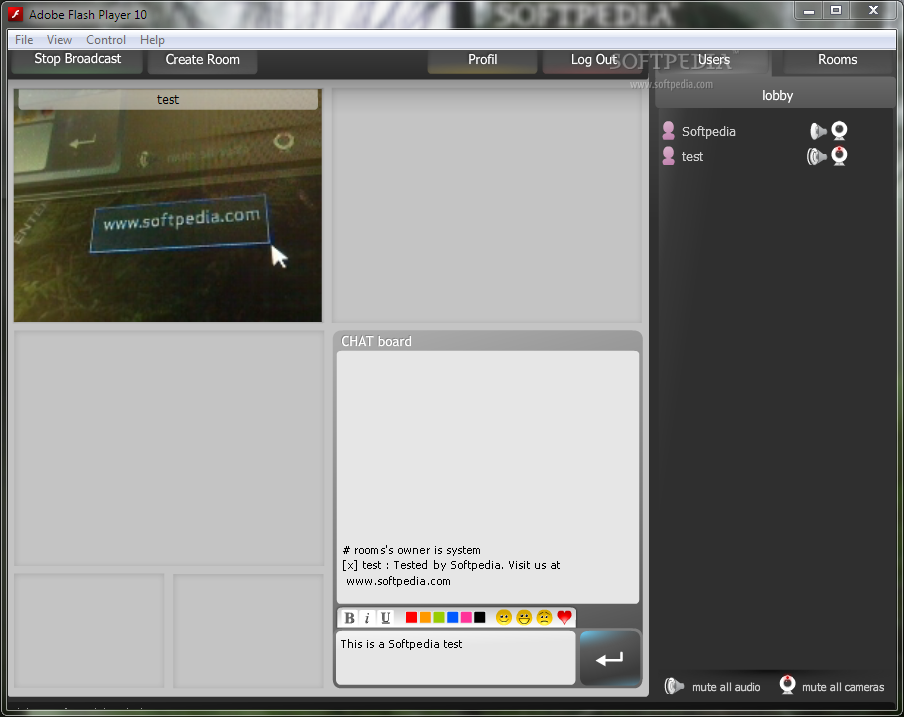The width and height of the screenshot is (904, 717).
Task: Click the chat message input field
Action: 455,658
